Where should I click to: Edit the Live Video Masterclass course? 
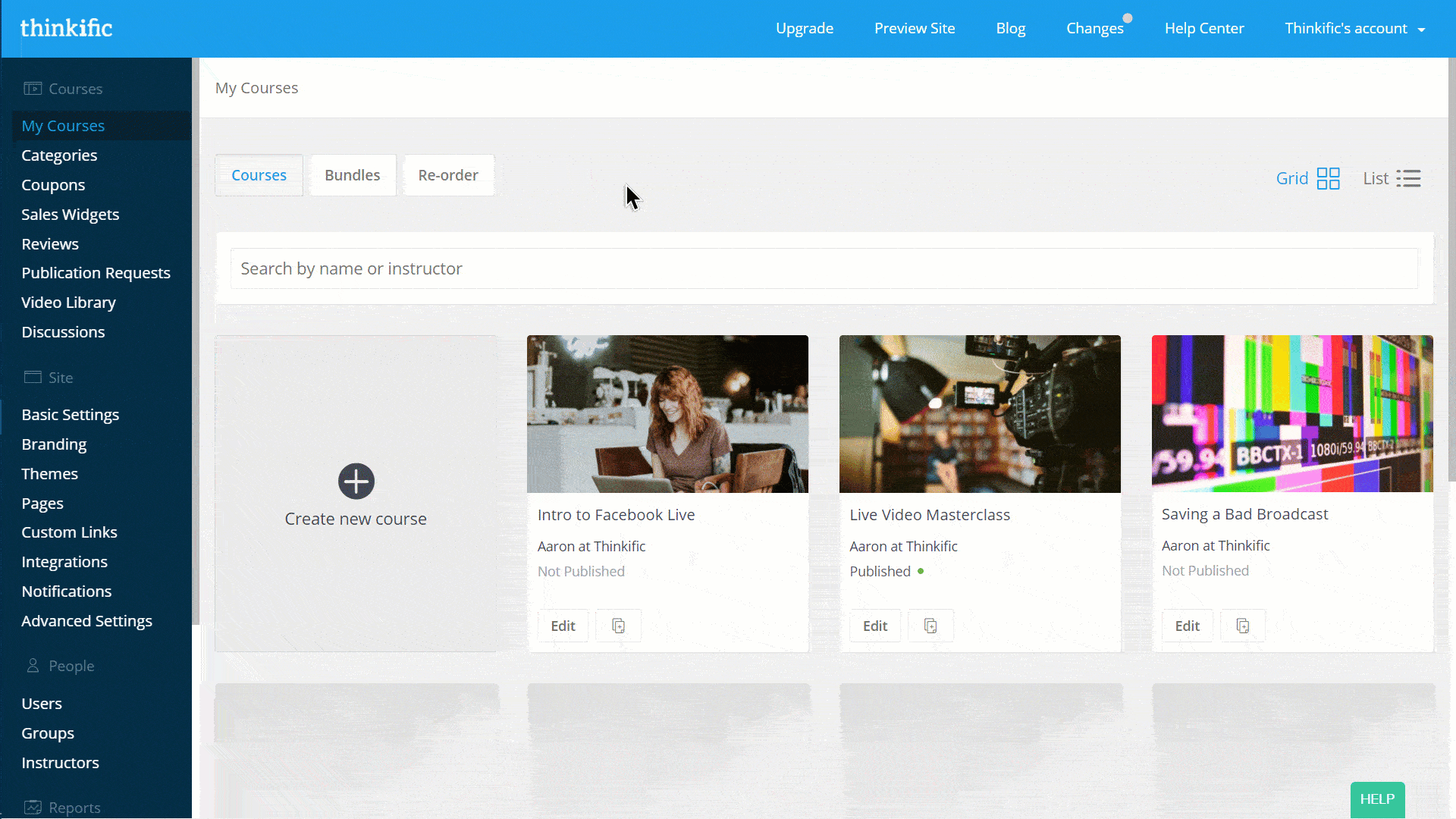[875, 626]
